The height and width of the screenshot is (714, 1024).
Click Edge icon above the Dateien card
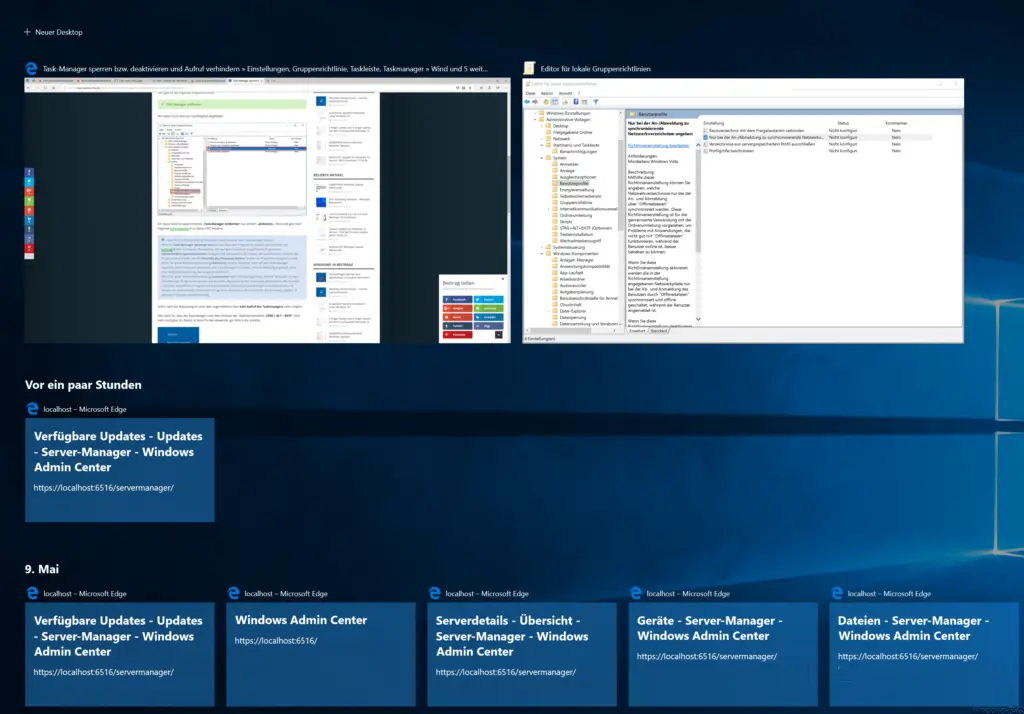[x=837, y=593]
